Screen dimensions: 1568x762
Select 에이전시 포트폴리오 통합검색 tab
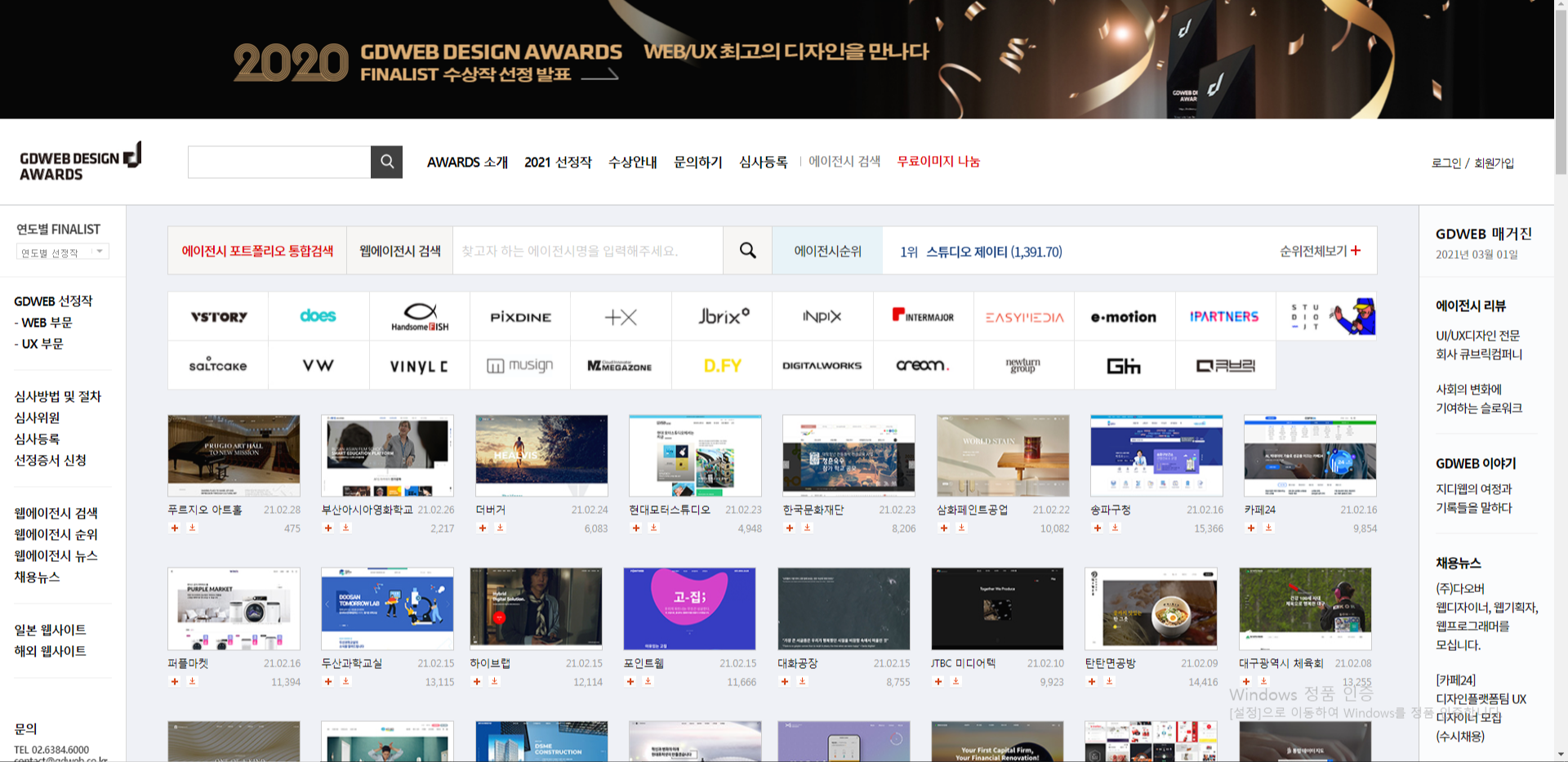257,251
